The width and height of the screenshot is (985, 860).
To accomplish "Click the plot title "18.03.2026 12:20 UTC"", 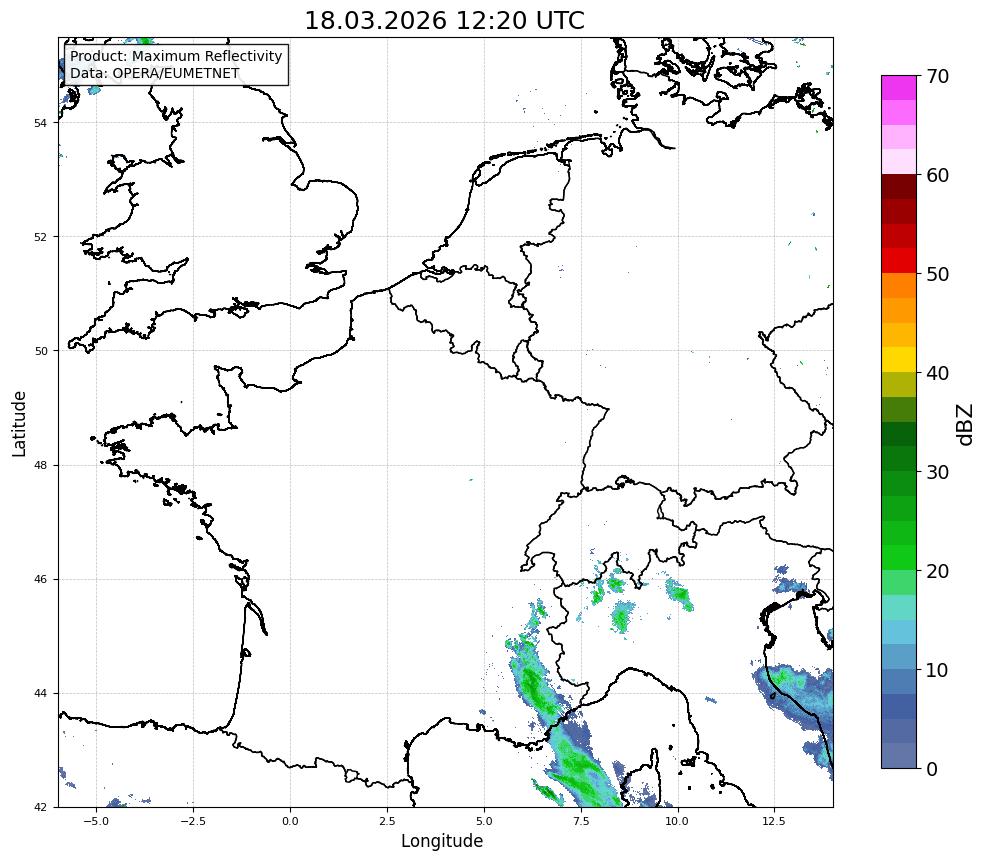I will click(x=444, y=21).
